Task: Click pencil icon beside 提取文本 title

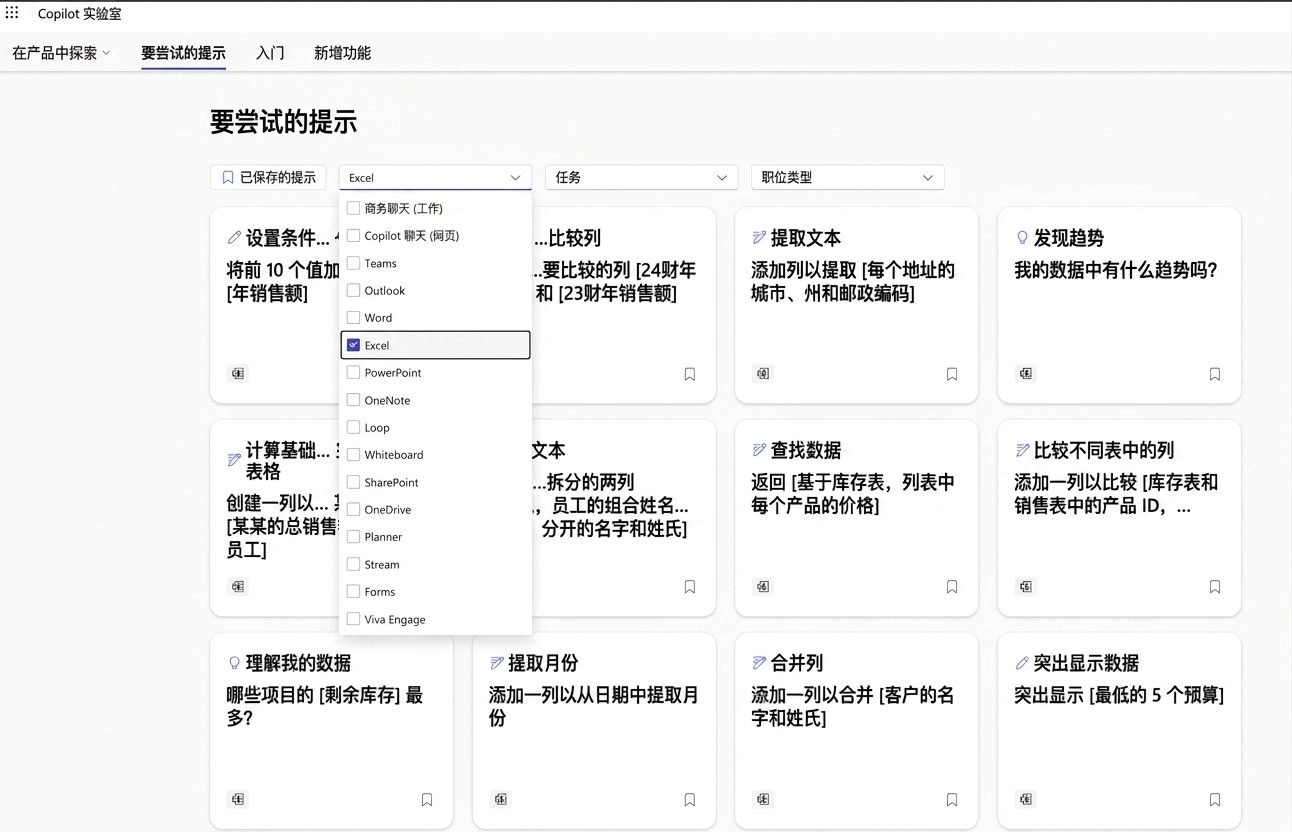Action: [x=759, y=238]
